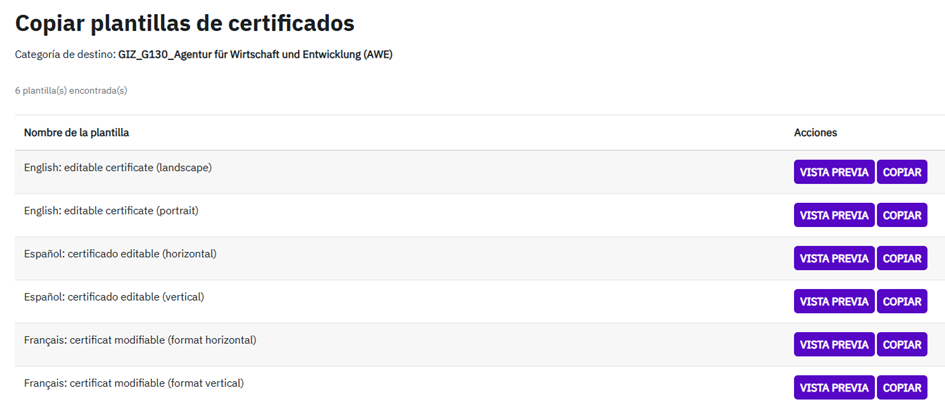Preview the Español horizontal certificate template
The image size is (945, 413).
click(834, 258)
